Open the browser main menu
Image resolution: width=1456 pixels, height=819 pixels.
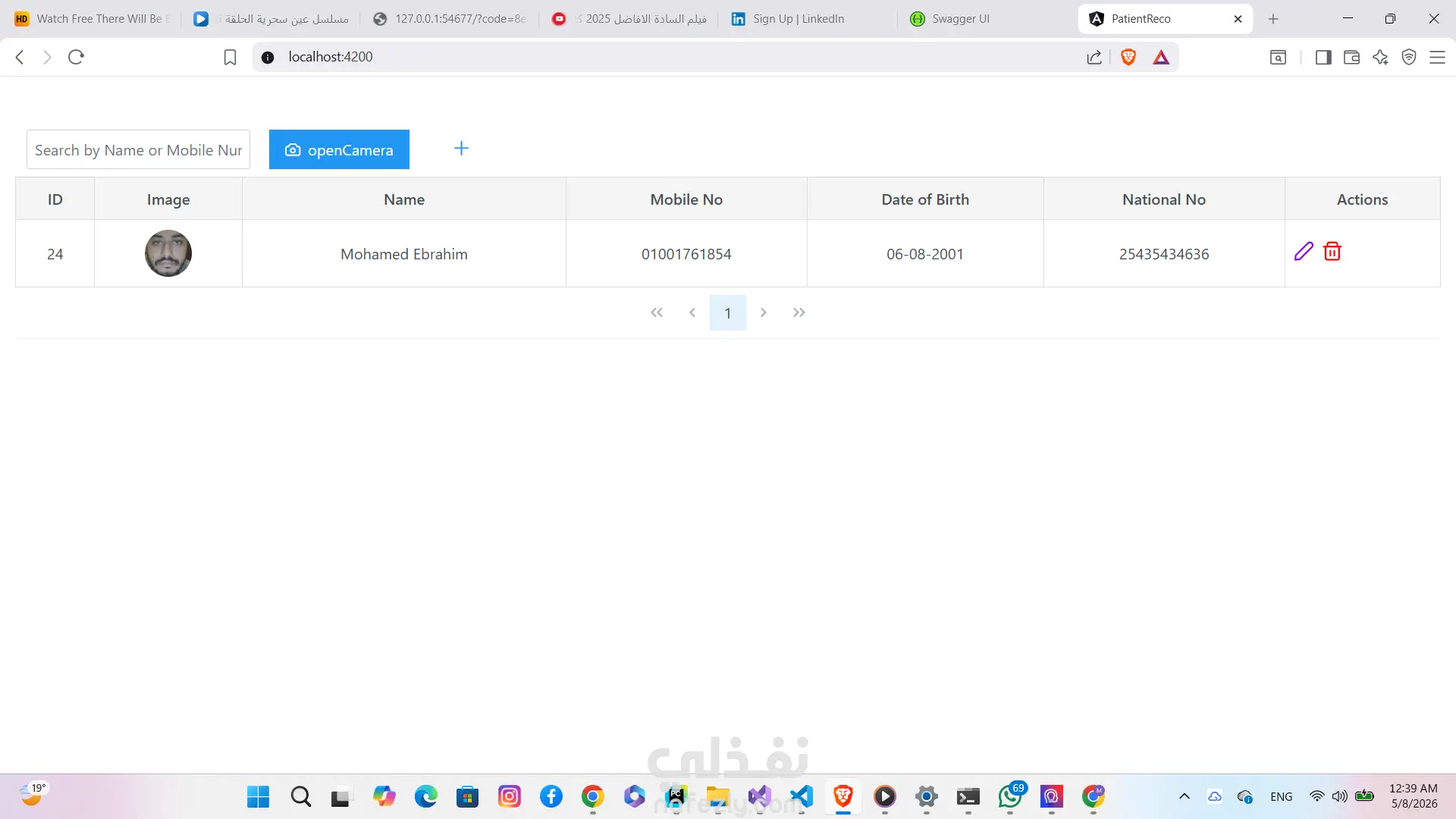pyautogui.click(x=1437, y=57)
